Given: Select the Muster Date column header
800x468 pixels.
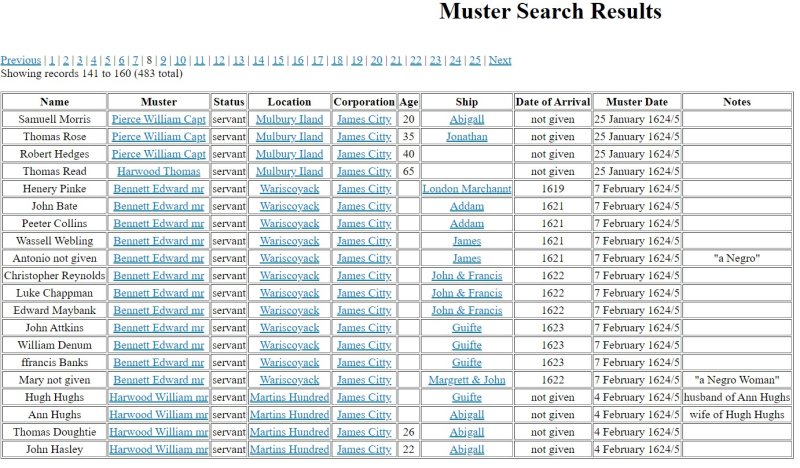Looking at the screenshot, I should pos(637,102).
